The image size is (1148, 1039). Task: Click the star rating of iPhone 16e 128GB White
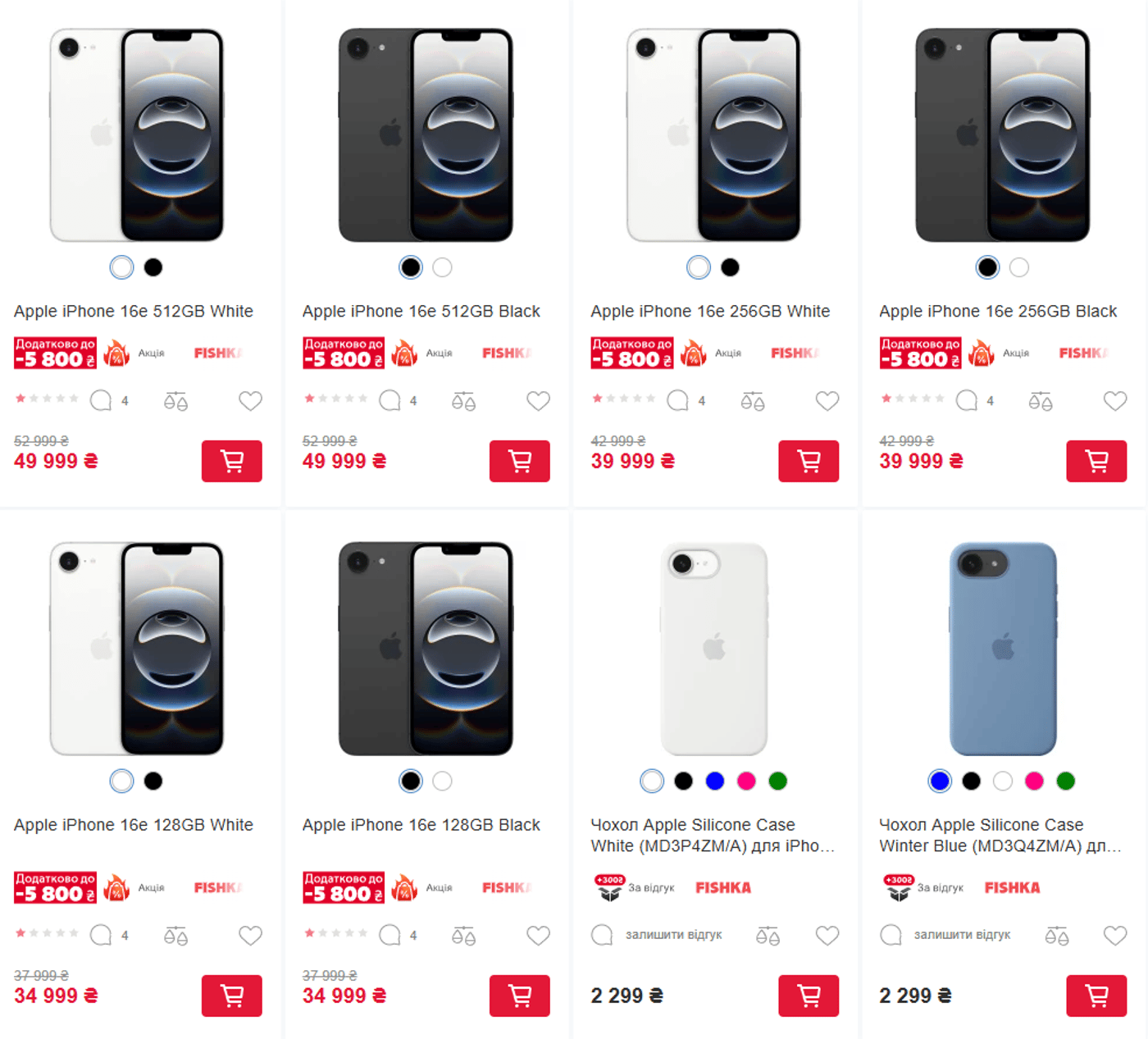[x=46, y=933]
